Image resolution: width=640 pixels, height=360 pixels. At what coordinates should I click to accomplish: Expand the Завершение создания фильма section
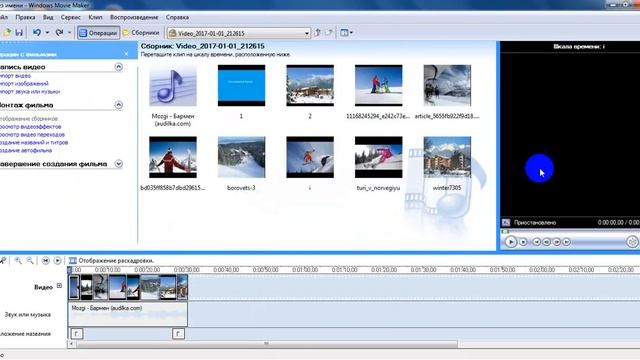click(118, 164)
